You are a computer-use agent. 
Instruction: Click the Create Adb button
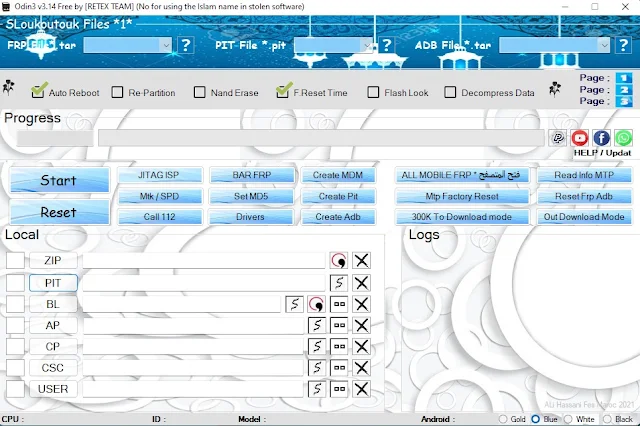tap(338, 217)
